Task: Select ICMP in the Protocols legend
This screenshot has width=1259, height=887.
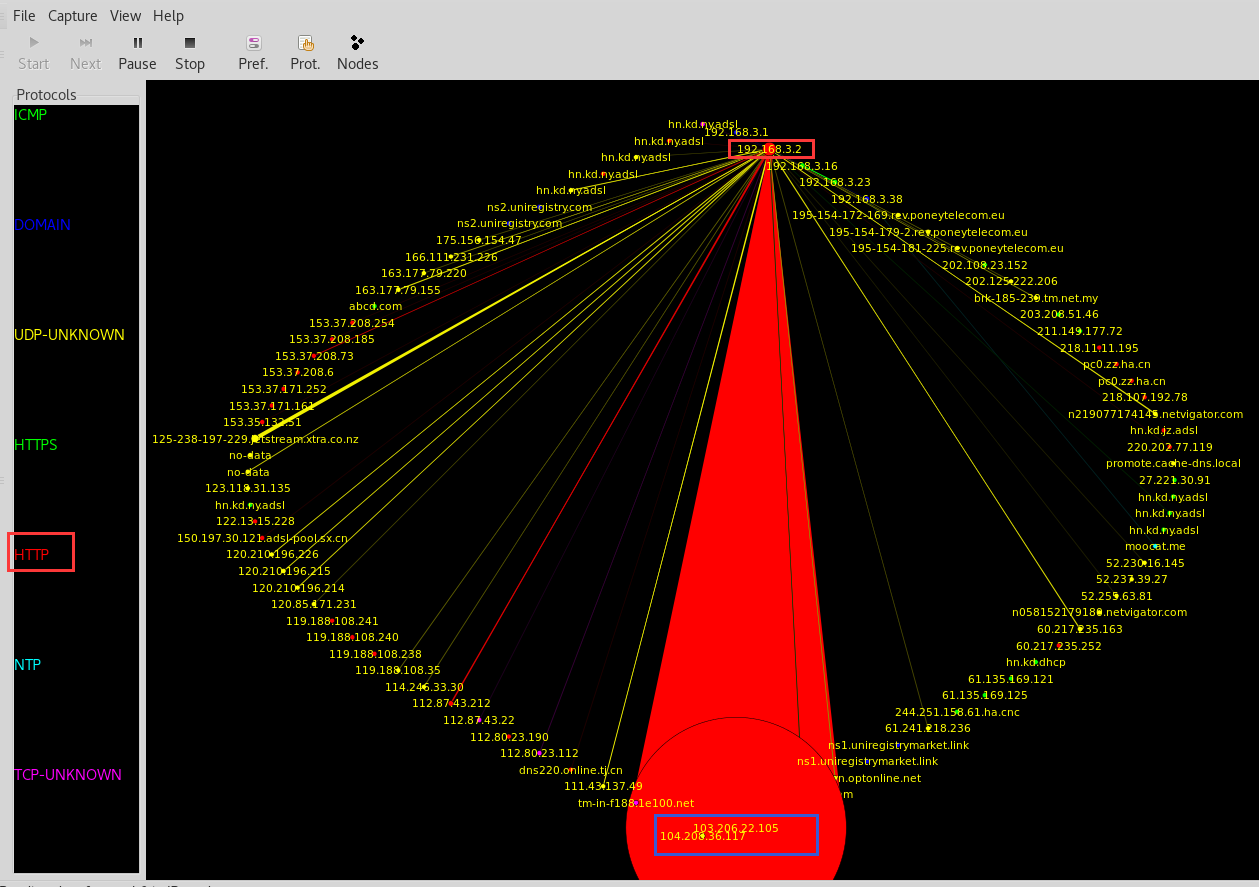Action: coord(31,115)
